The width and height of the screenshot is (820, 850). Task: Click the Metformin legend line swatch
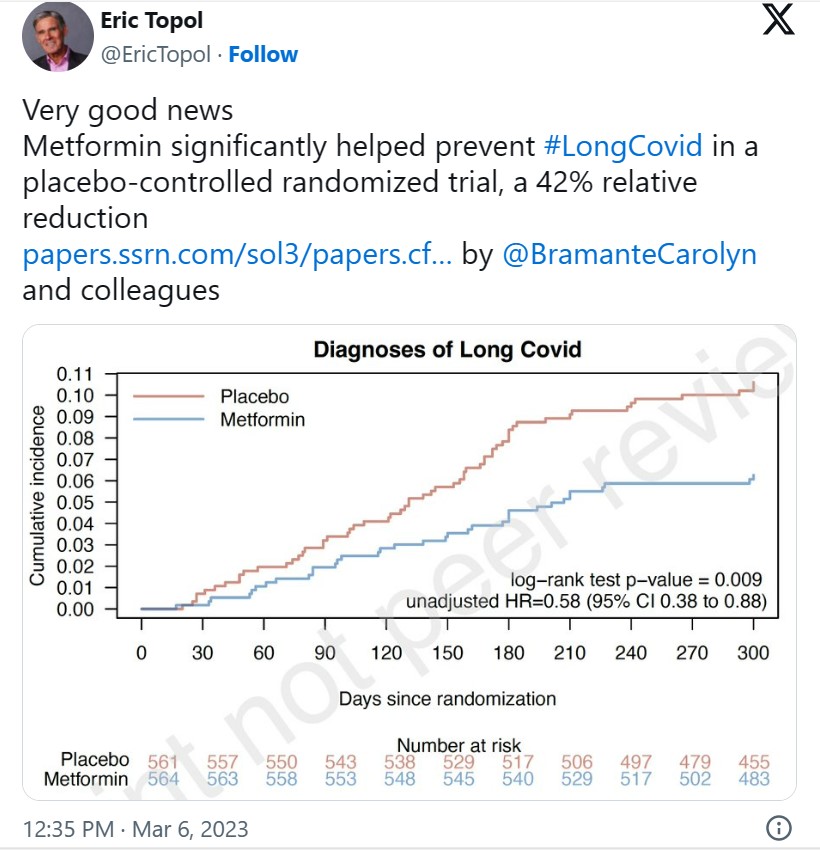coord(168,420)
